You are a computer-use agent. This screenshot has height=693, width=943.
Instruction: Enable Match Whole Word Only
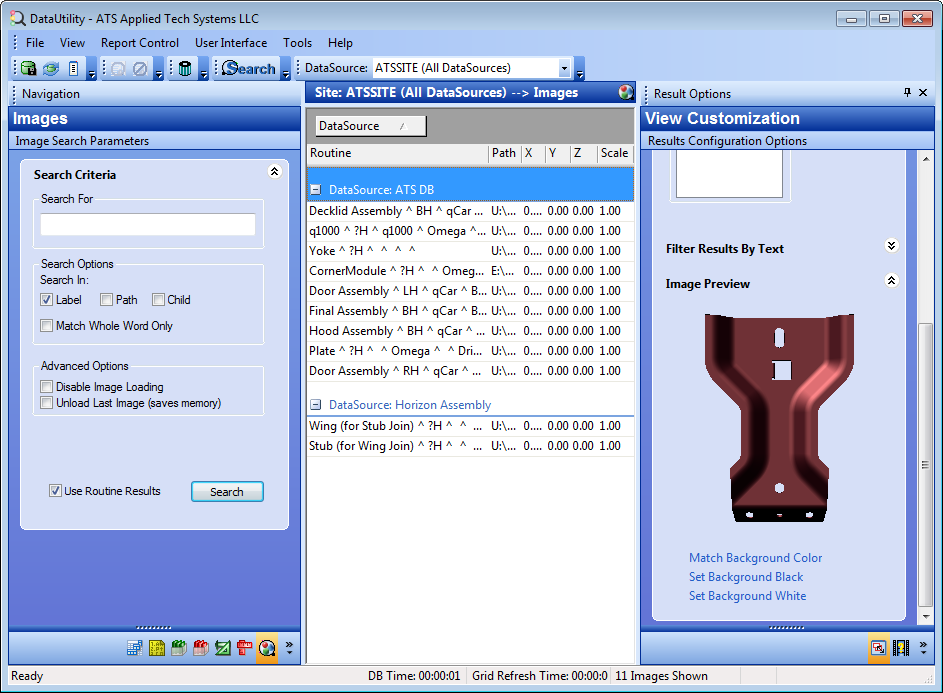(47, 326)
